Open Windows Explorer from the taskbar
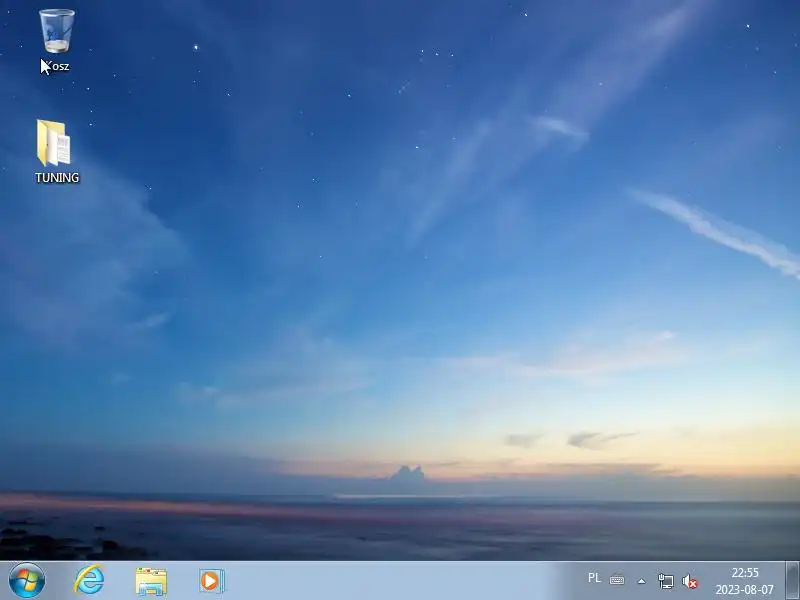The image size is (800, 600). (x=151, y=581)
